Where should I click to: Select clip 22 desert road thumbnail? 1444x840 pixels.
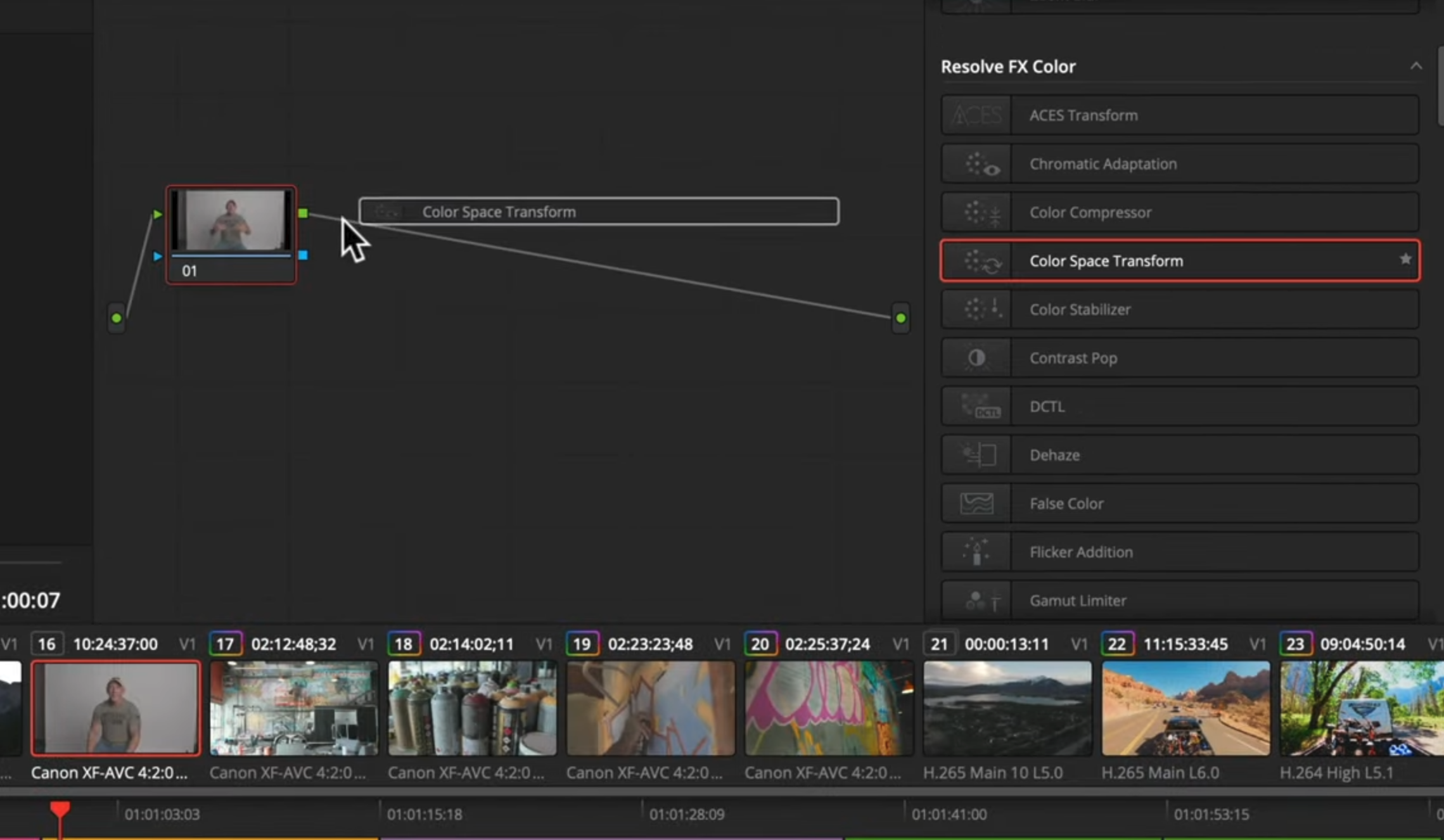point(1185,708)
